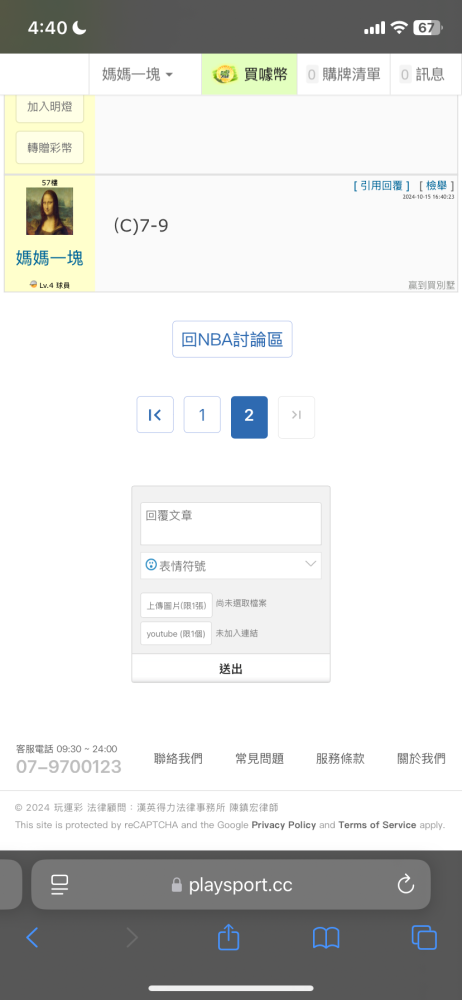Image resolution: width=462 pixels, height=1000 pixels.
Task: Open the 購牌清單 menu item
Action: tap(344, 75)
